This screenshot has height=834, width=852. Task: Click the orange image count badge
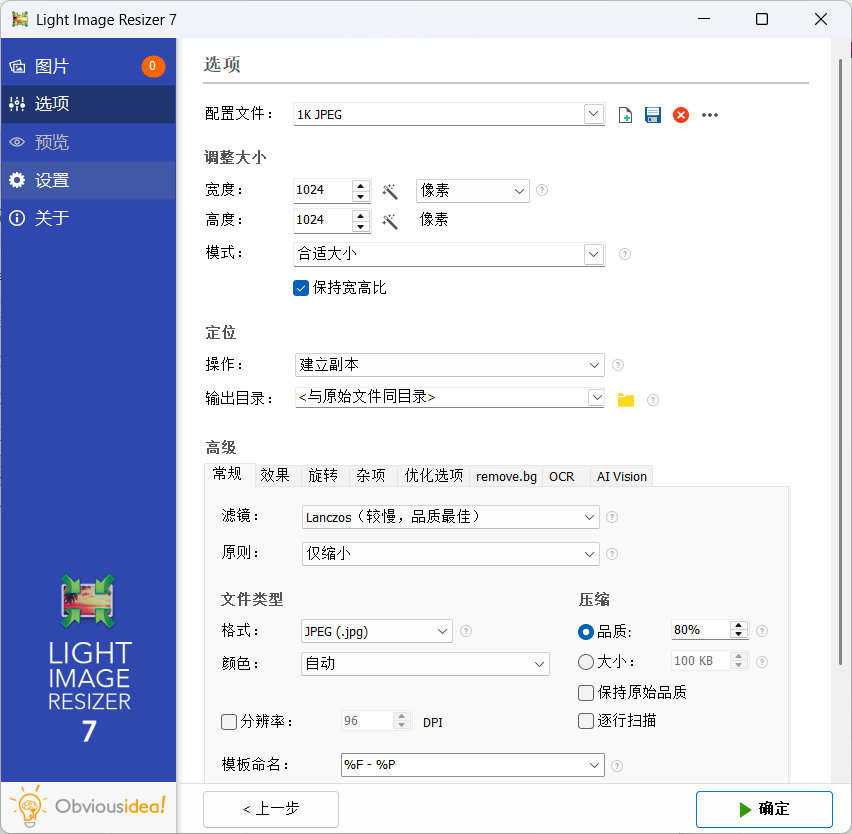153,66
